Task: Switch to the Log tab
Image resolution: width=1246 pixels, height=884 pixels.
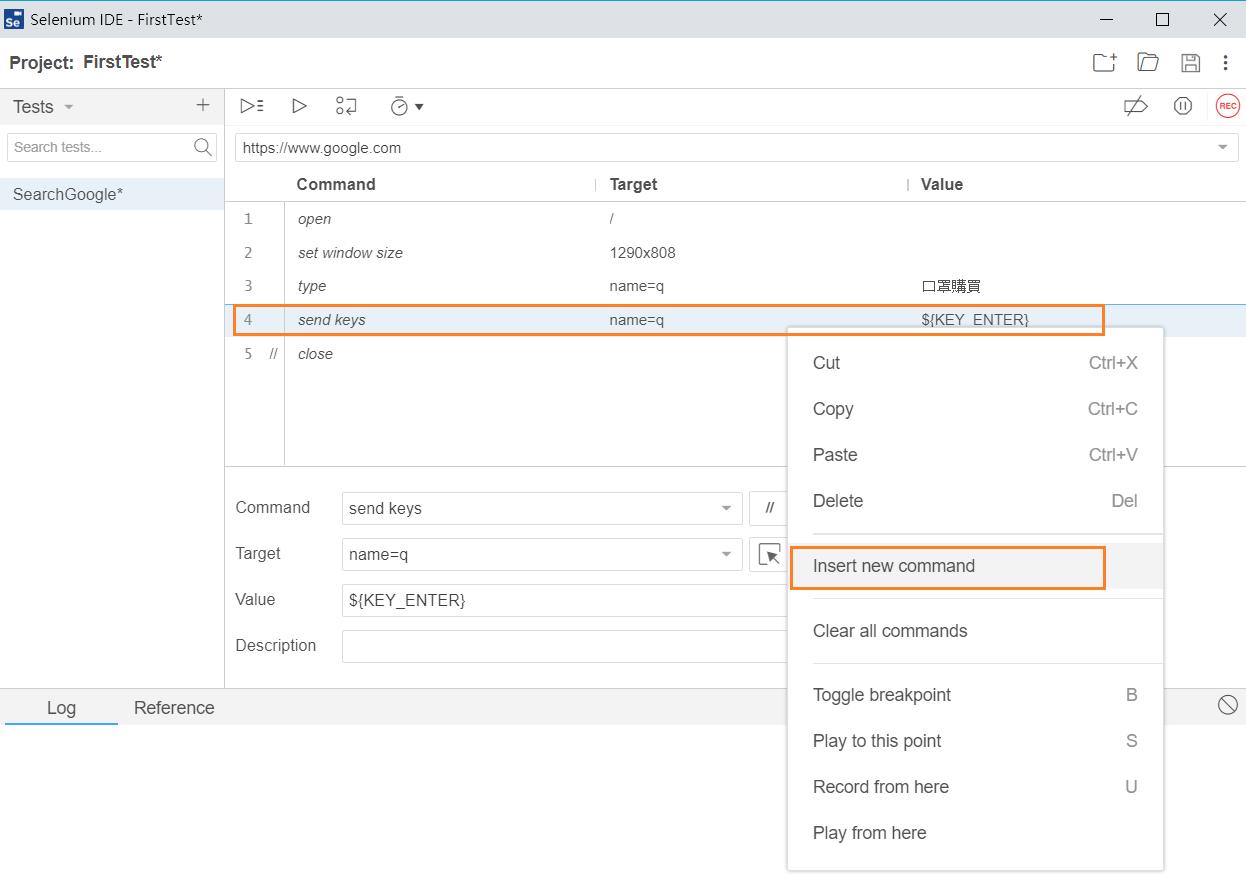Action: pyautogui.click(x=61, y=708)
